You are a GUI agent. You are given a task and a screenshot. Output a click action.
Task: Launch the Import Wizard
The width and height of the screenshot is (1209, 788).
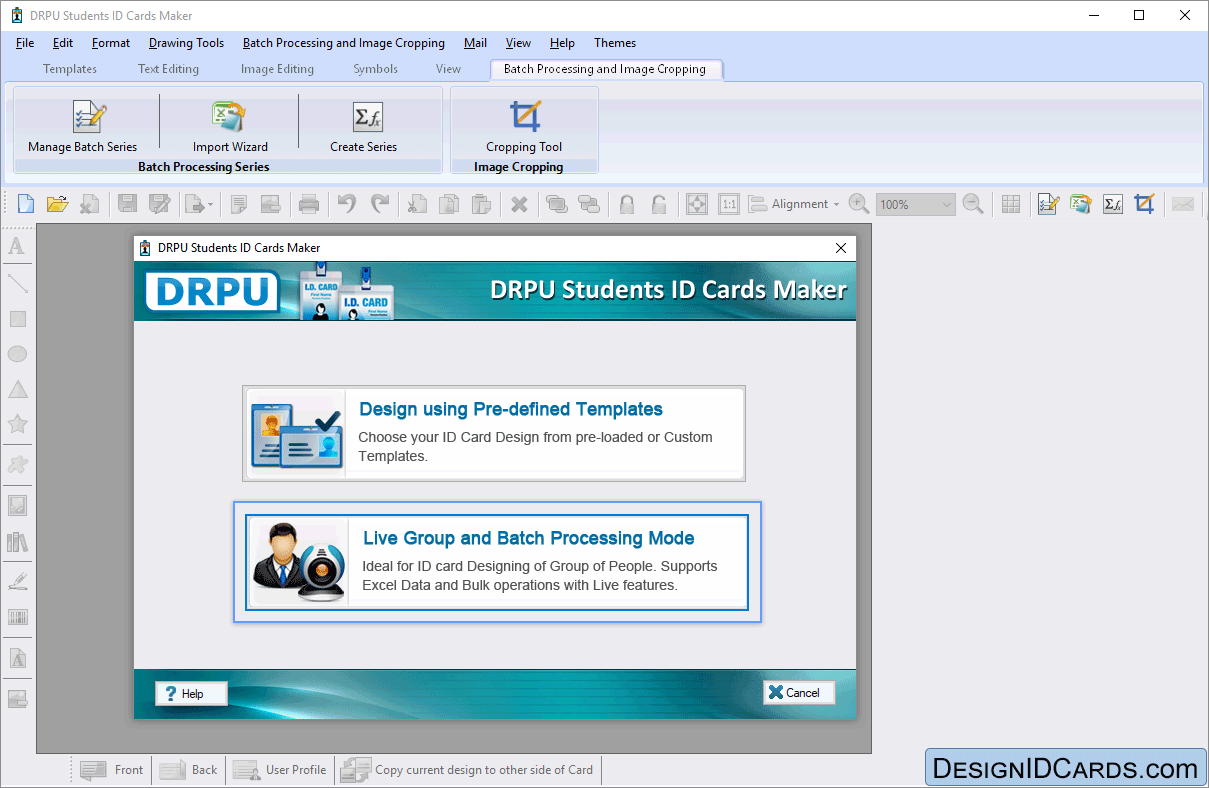(230, 126)
